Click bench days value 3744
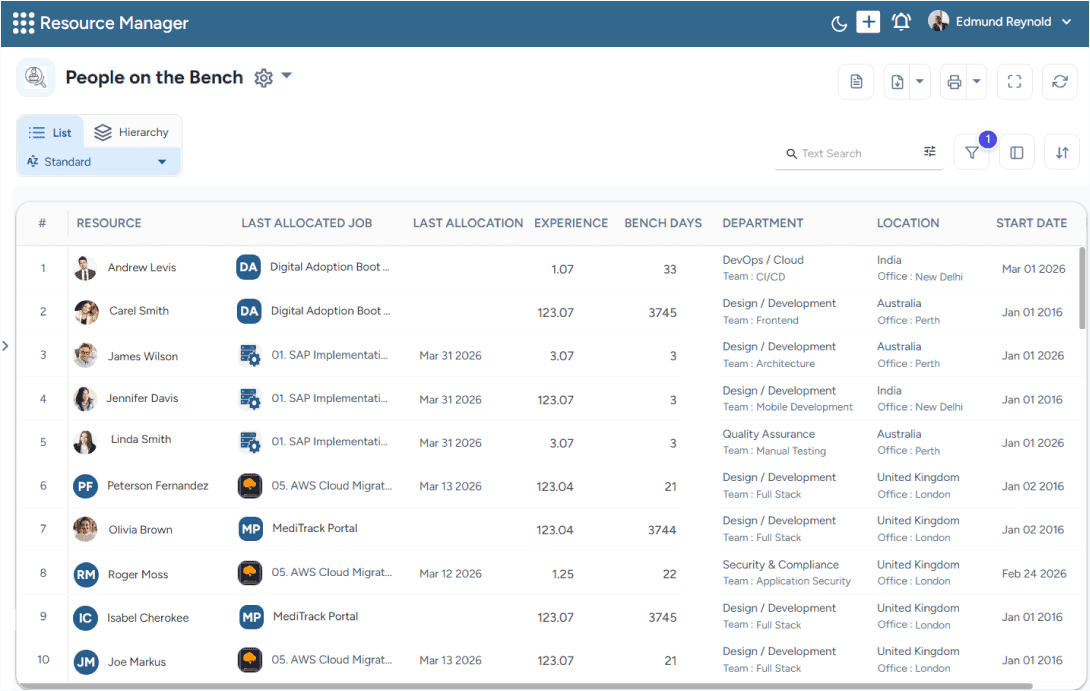 662,530
